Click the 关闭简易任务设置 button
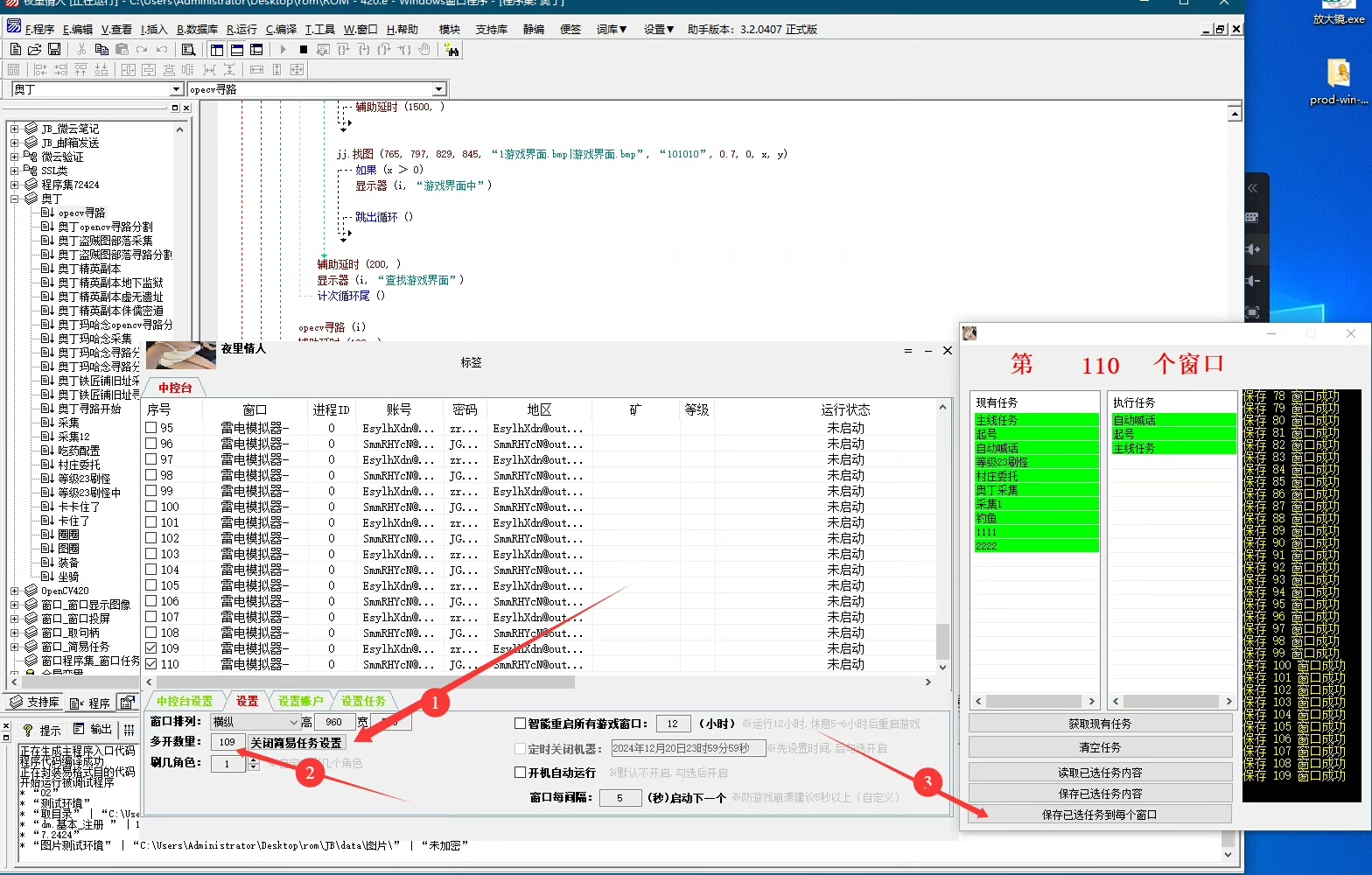Image resolution: width=1372 pixels, height=875 pixels. pos(296,742)
